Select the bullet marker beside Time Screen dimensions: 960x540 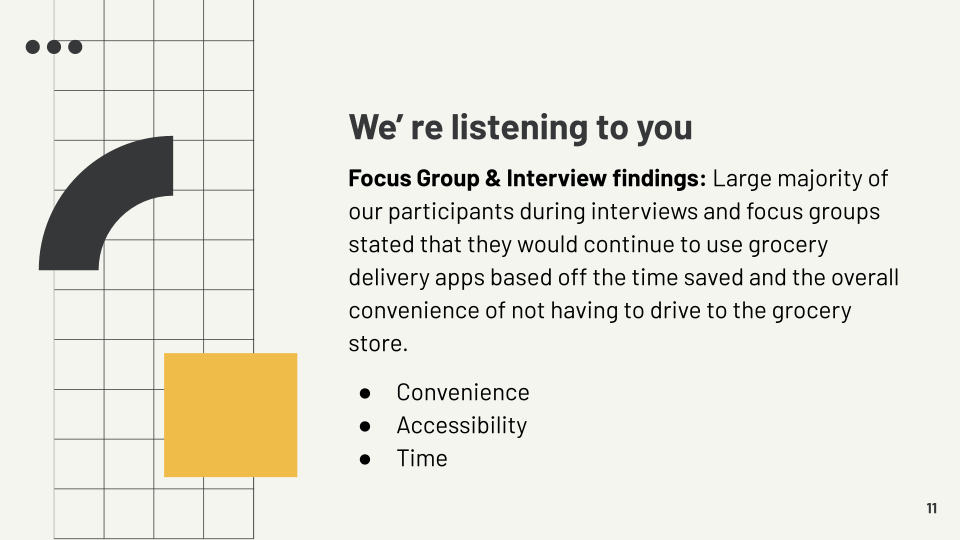click(365, 459)
